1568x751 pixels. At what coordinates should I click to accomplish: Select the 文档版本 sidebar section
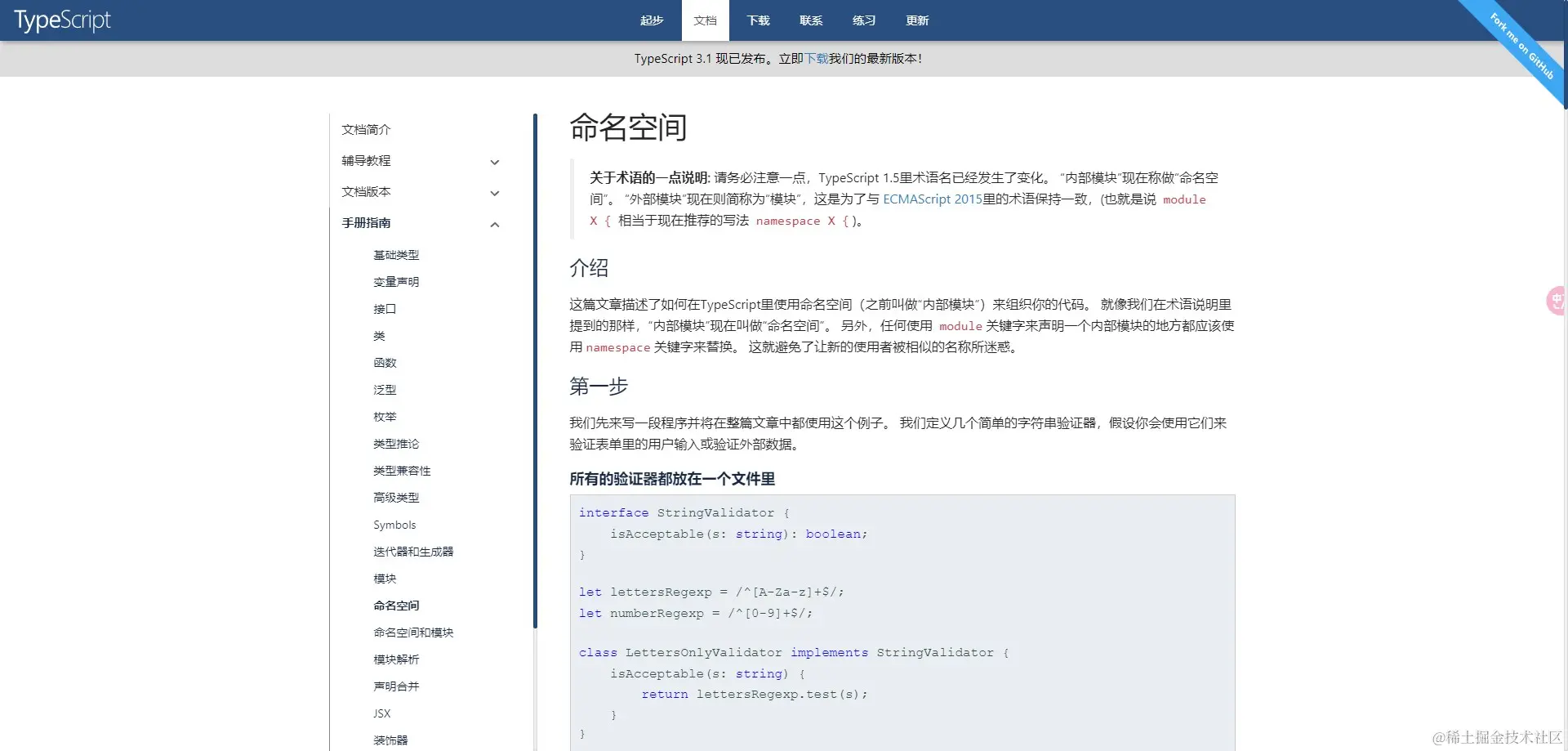point(366,192)
